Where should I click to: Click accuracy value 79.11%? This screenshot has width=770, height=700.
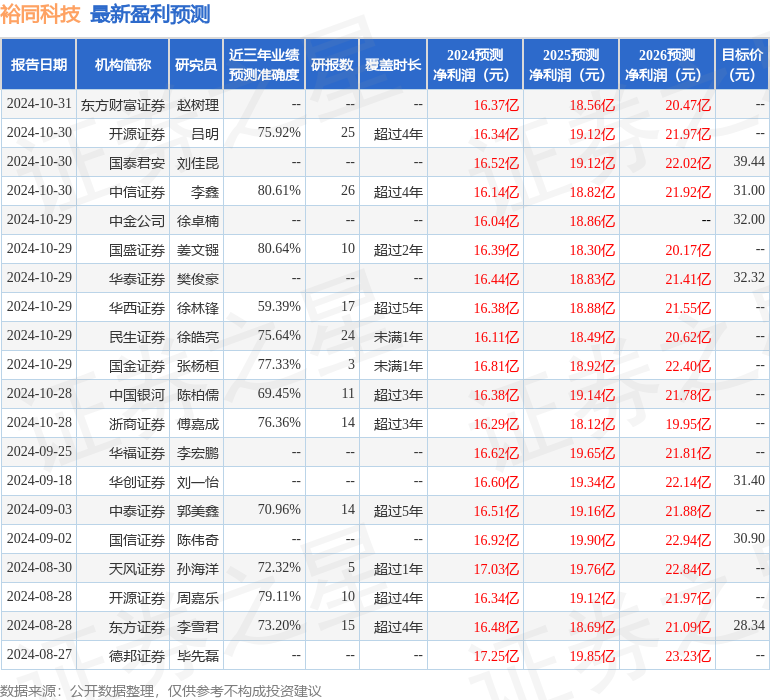pyautogui.click(x=279, y=596)
